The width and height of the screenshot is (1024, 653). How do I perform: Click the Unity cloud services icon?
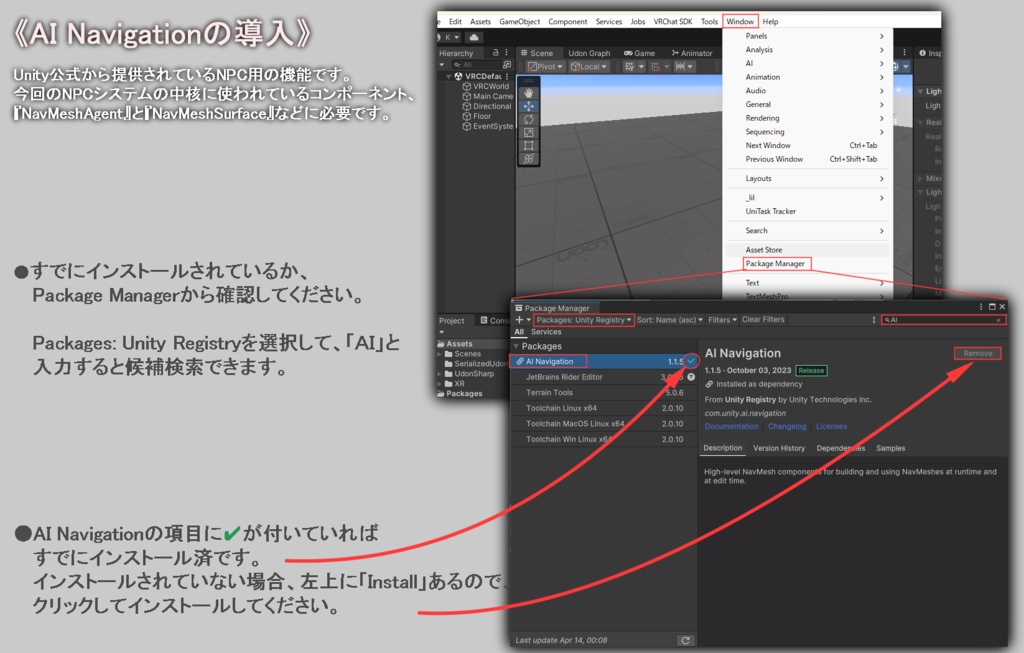474,37
